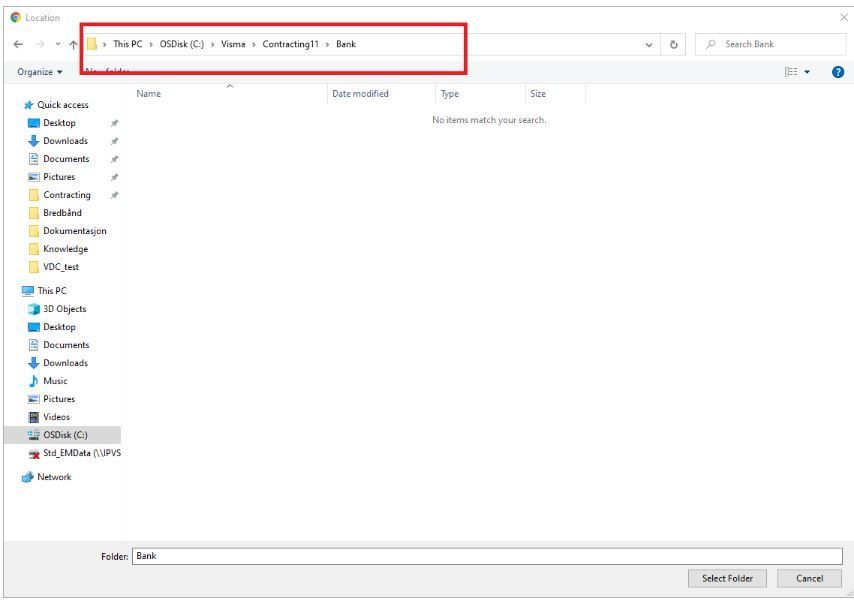Open the Dokumentasjon folder
The image size is (854, 600).
tap(75, 231)
